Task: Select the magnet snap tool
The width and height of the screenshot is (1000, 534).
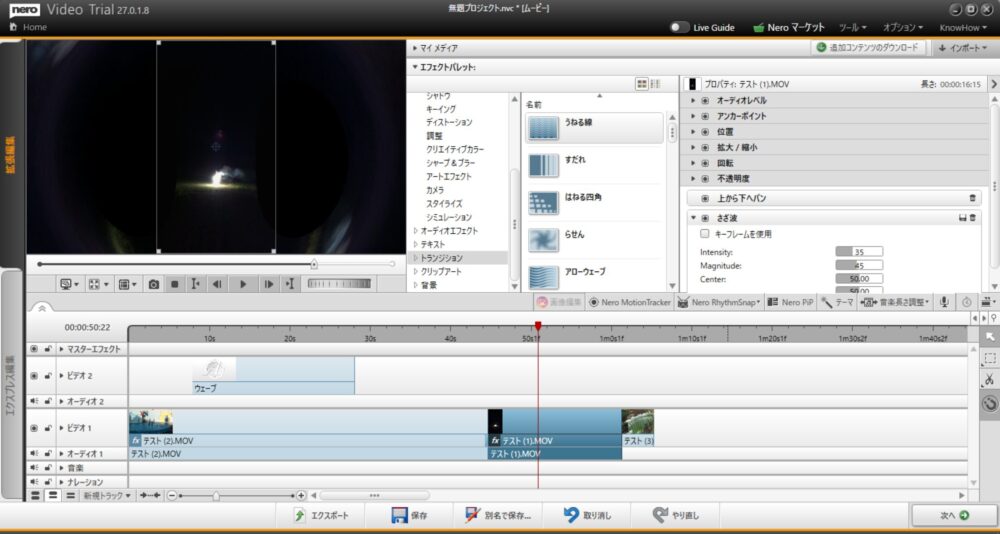Action: [990, 403]
